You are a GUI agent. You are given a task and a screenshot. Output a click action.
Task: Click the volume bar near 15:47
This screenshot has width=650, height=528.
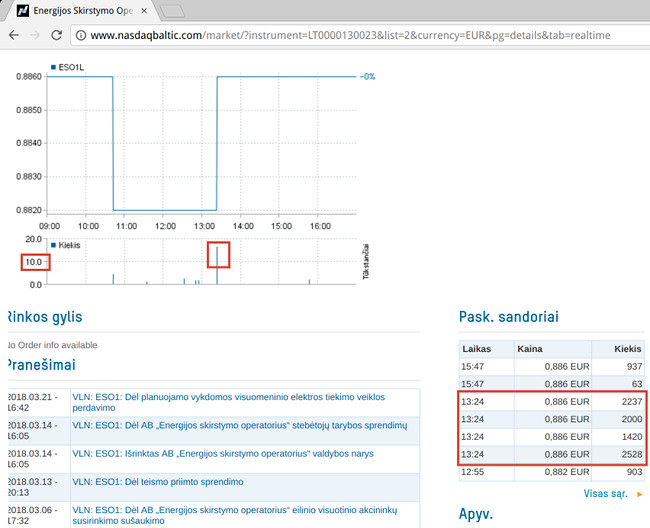309,282
